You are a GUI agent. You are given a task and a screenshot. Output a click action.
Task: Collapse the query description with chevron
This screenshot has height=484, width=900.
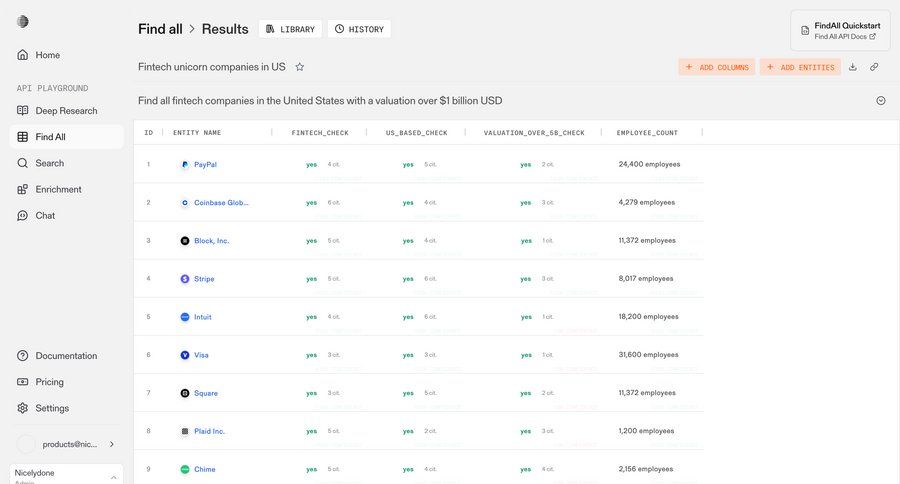point(881,100)
